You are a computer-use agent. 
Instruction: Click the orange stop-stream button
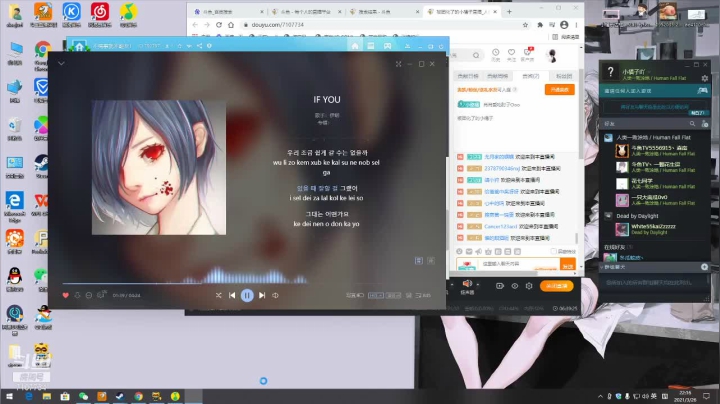pyautogui.click(x=557, y=286)
